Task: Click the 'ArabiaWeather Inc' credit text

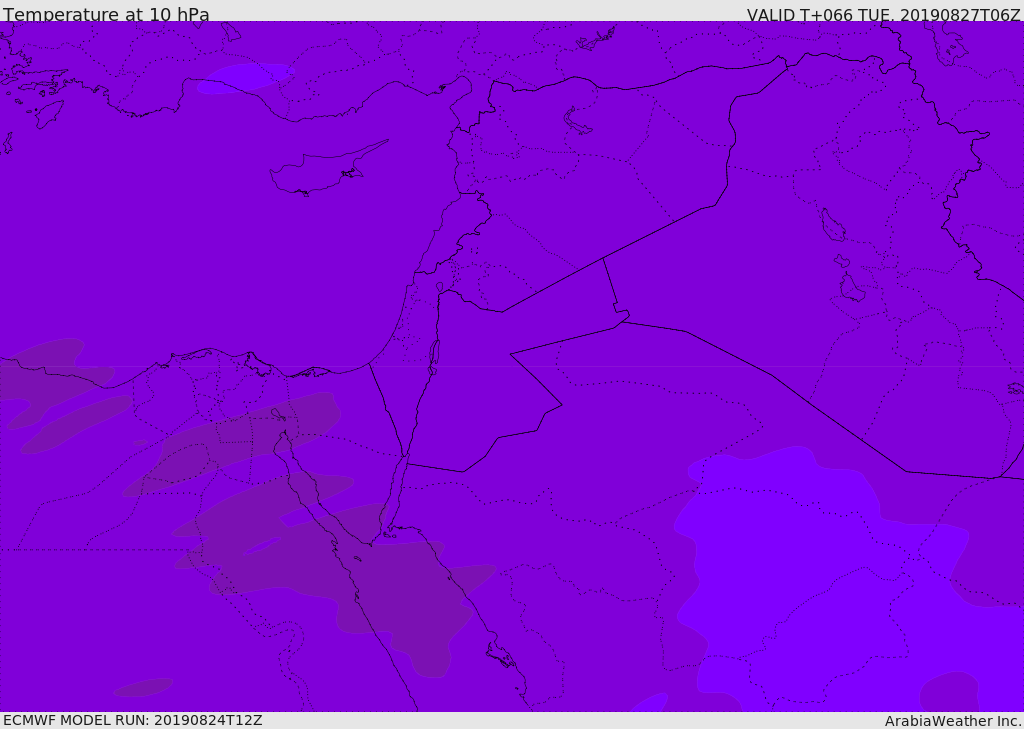Action: (953, 721)
